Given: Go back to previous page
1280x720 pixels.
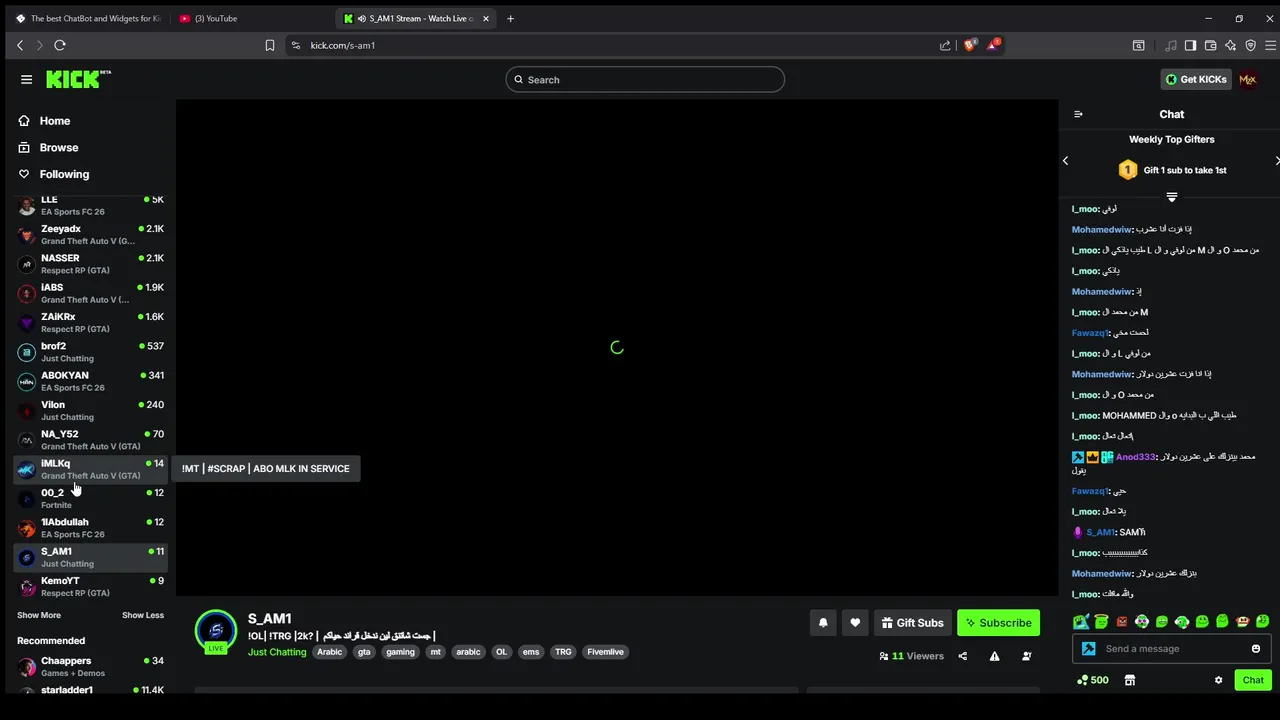Looking at the screenshot, I should [x=20, y=45].
